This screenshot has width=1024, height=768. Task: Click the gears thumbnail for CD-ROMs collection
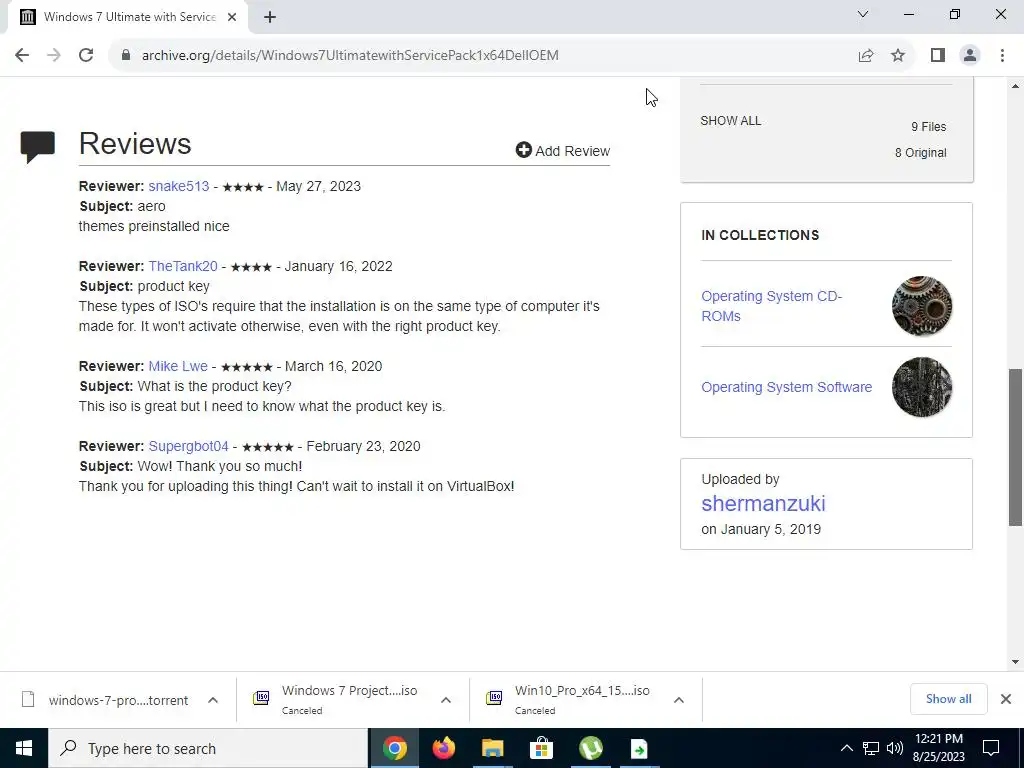click(x=921, y=306)
